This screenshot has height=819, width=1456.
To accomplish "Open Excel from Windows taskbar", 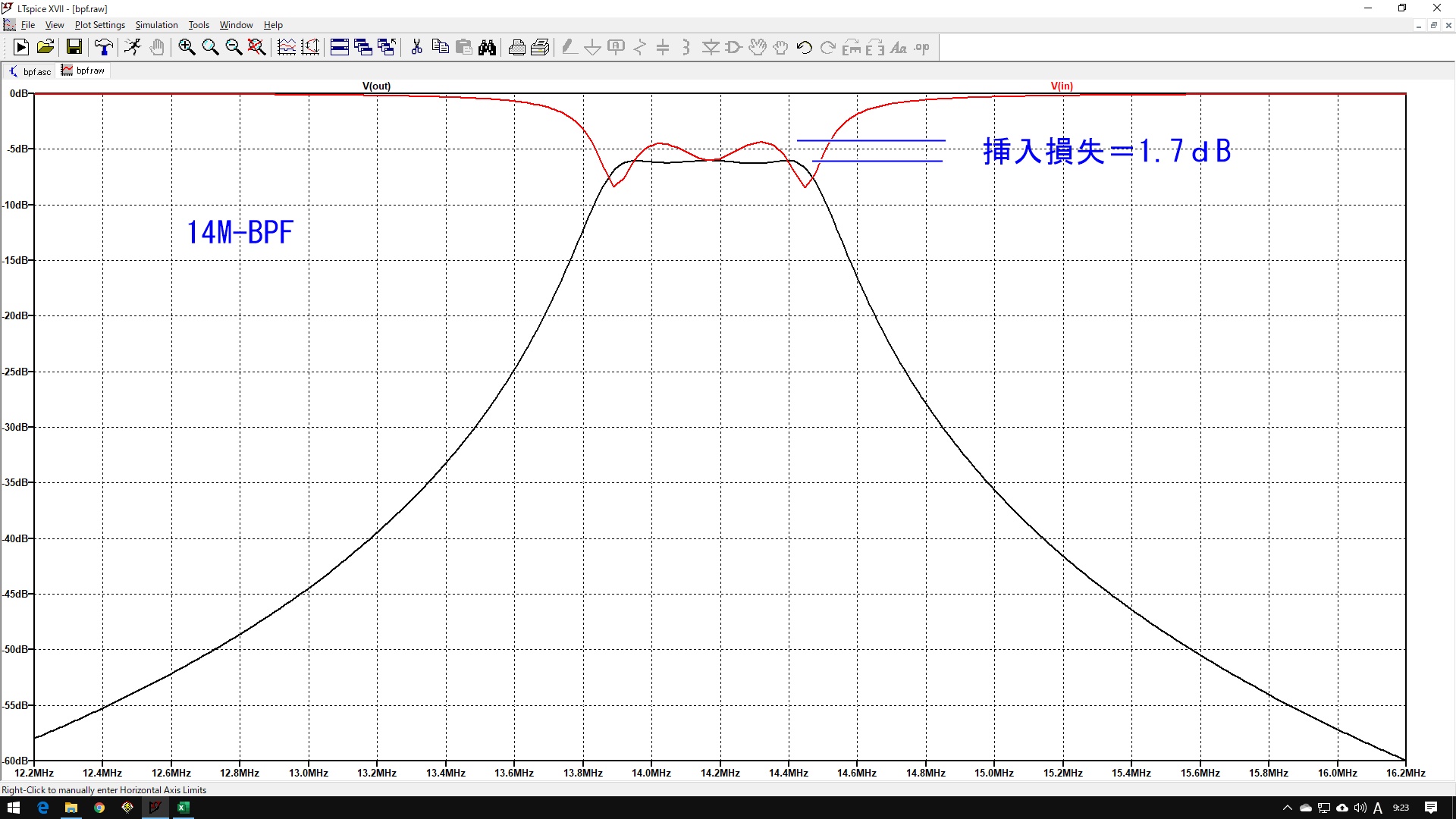I will click(x=183, y=808).
